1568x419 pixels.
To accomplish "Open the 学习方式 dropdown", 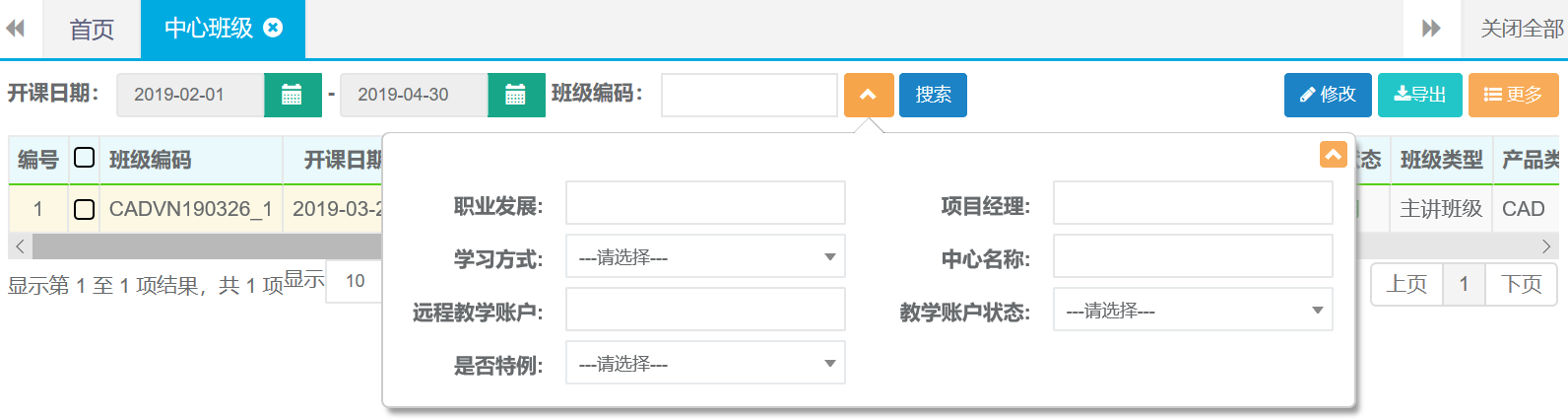I will (x=705, y=257).
